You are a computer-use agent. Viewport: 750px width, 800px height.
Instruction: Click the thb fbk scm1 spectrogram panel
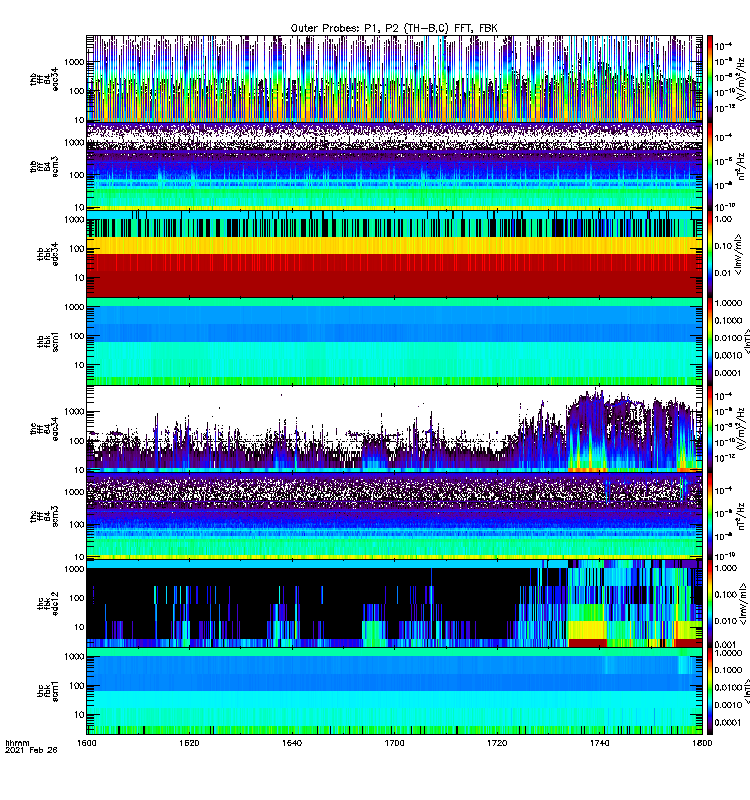click(394, 341)
